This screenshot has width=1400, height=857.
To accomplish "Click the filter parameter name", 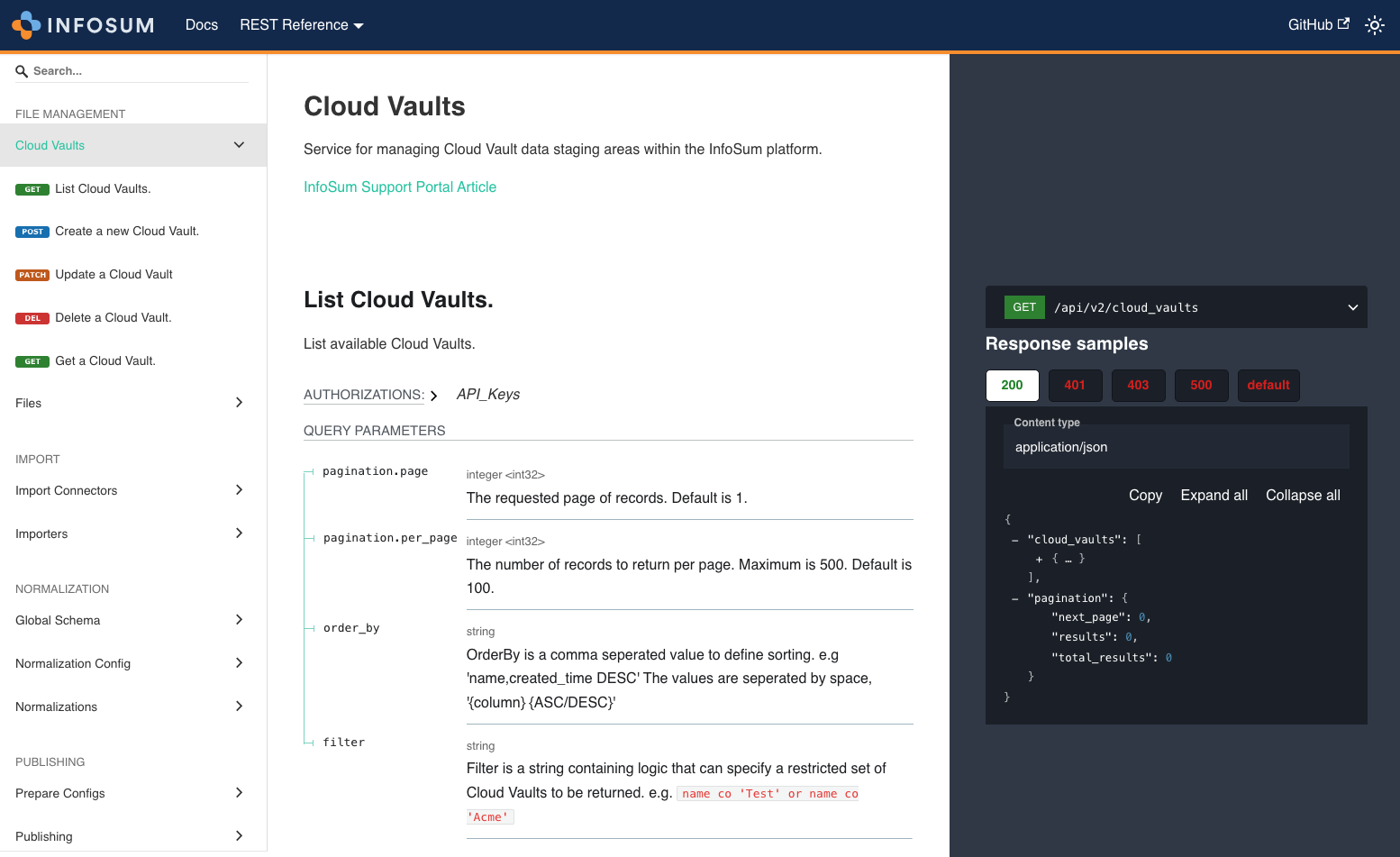I will click(x=344, y=743).
